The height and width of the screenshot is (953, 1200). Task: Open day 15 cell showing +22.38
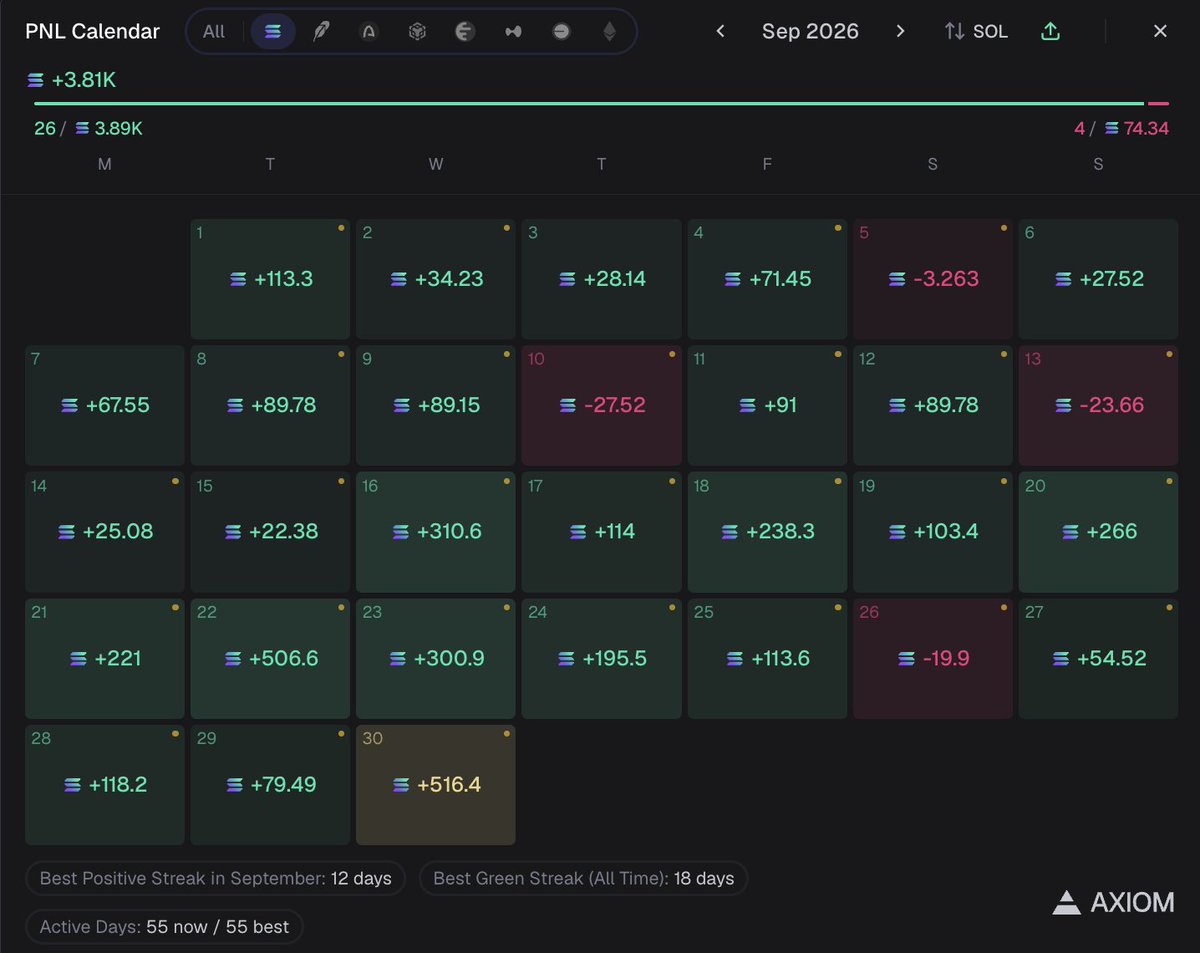coord(270,532)
